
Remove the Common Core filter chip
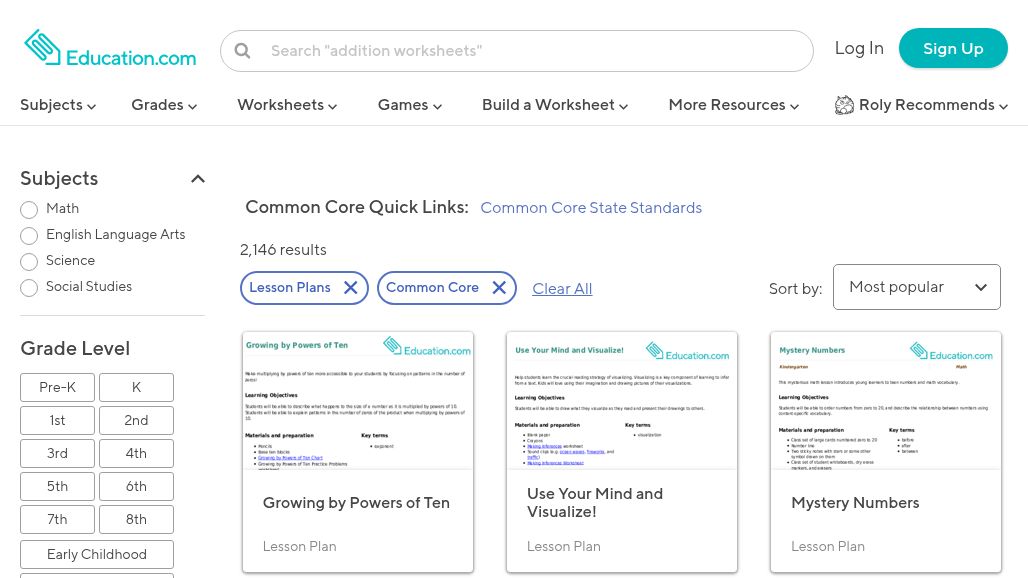pos(499,288)
